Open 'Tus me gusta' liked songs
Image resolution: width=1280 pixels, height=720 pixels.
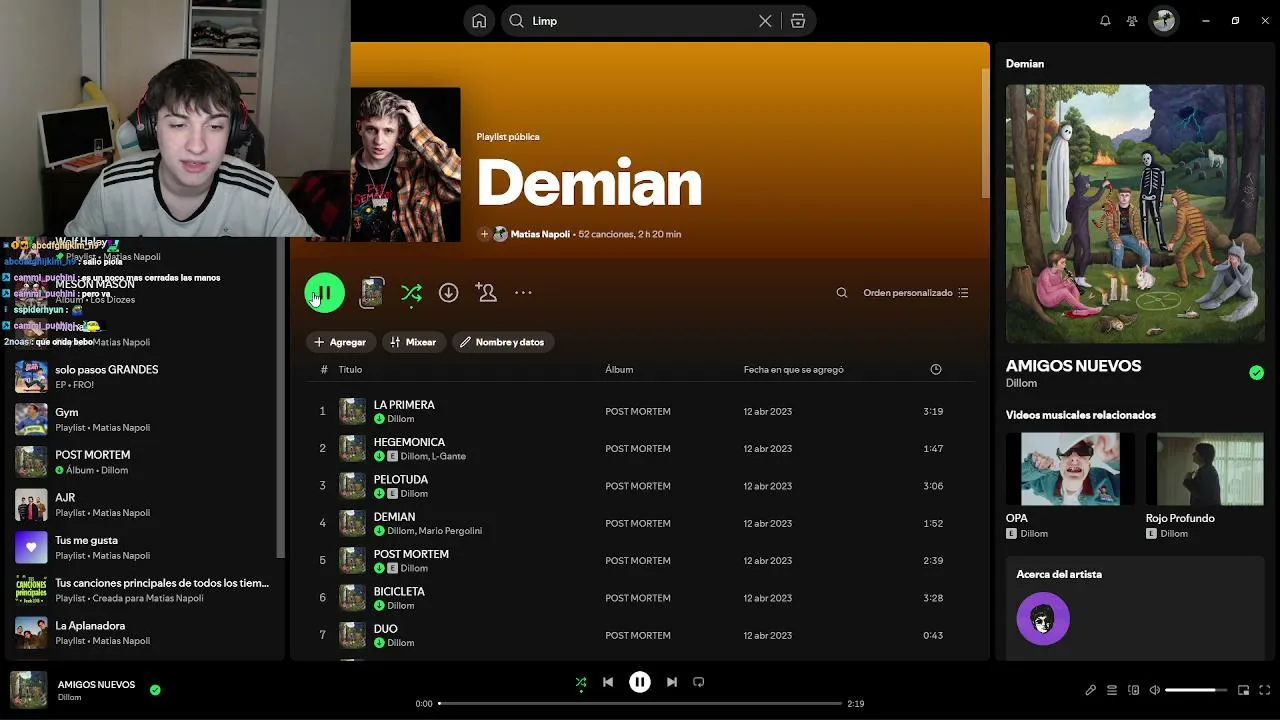pyautogui.click(x=145, y=547)
